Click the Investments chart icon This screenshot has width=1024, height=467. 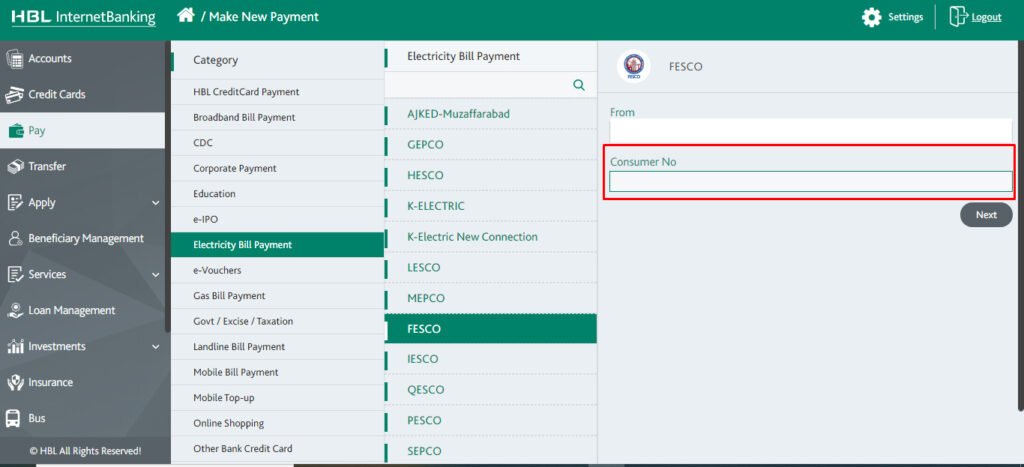pyautogui.click(x=15, y=347)
